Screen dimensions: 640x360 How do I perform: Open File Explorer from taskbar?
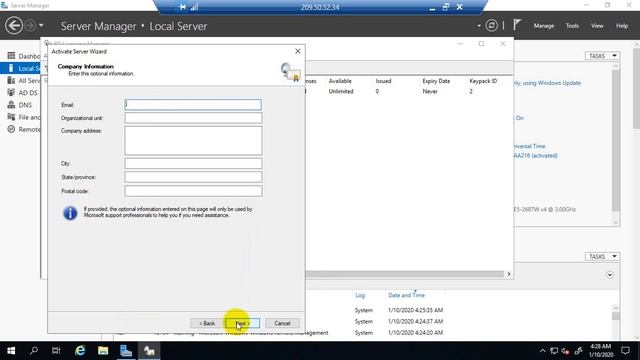pos(103,351)
